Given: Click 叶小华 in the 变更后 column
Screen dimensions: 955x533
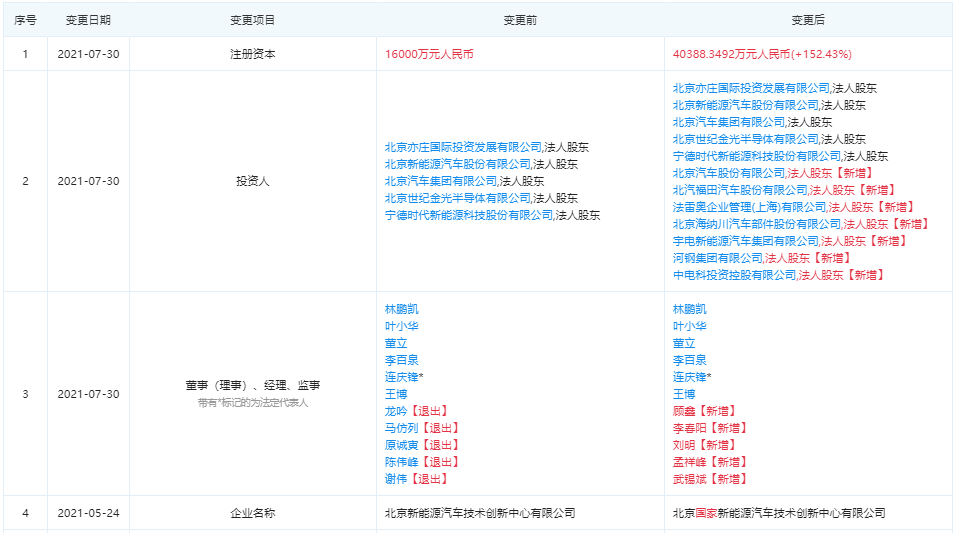Looking at the screenshot, I should coord(689,326).
